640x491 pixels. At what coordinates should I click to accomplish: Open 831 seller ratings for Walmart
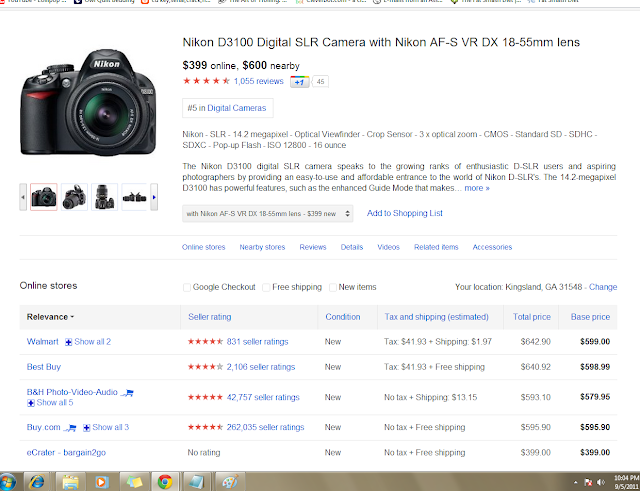click(257, 342)
